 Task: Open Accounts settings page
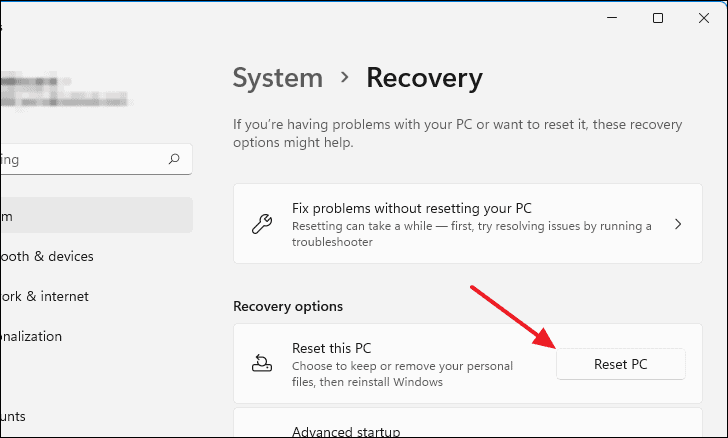click(x=13, y=416)
